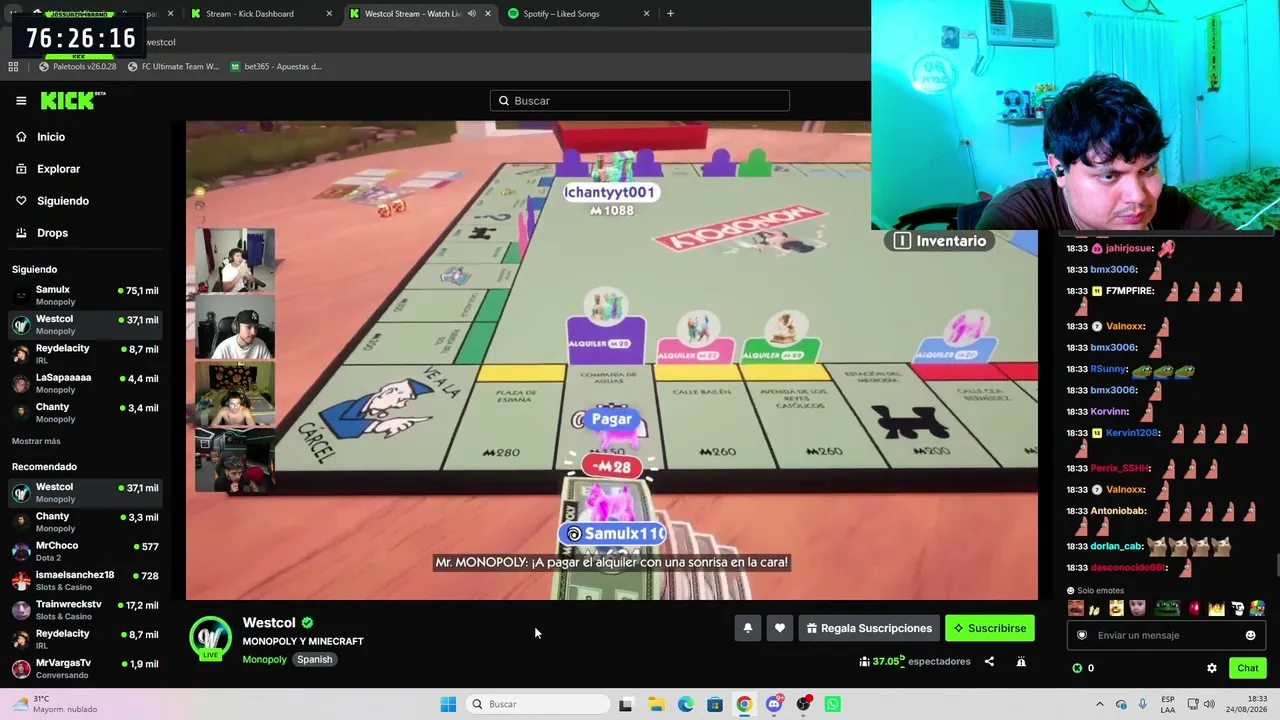The image size is (1280, 720).
Task: Click the chat identity shield icon
Action: click(1082, 635)
